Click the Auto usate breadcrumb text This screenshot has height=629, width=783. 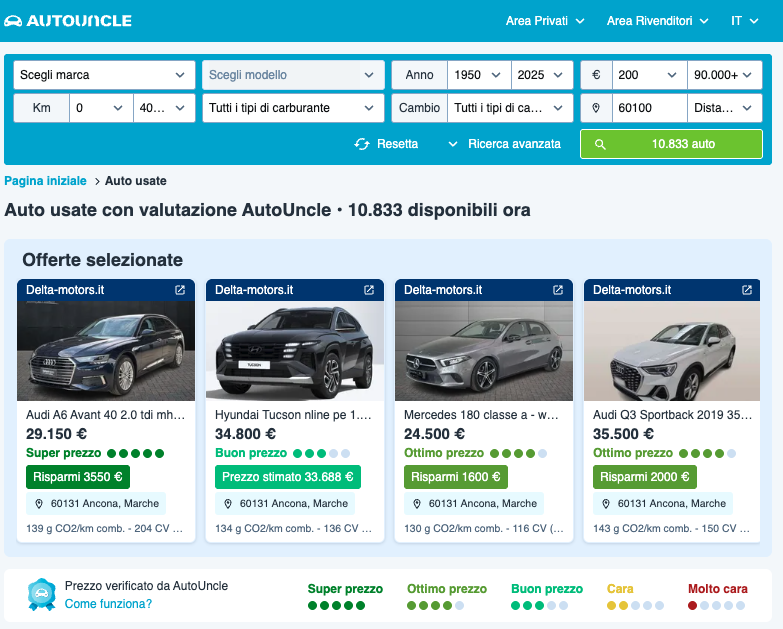click(x=136, y=181)
